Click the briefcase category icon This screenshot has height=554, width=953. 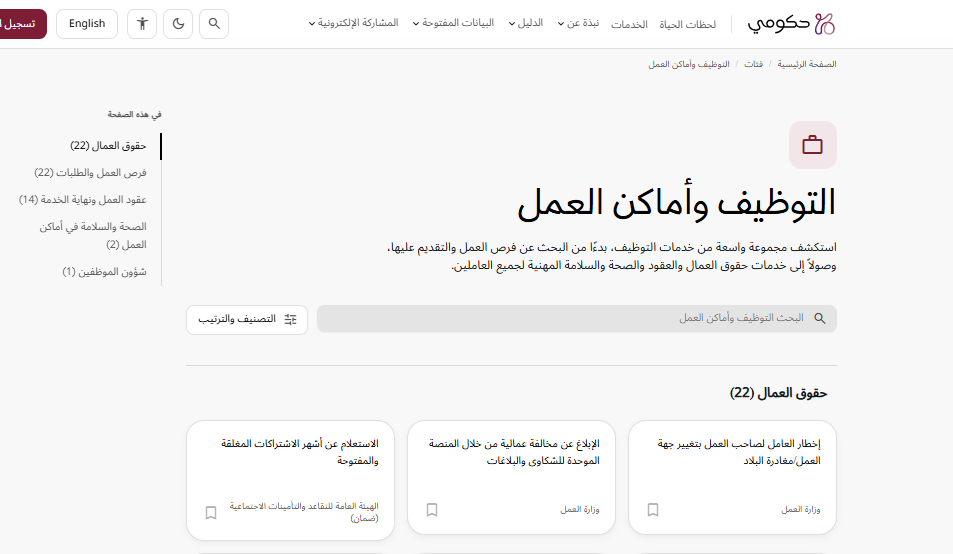click(x=813, y=145)
